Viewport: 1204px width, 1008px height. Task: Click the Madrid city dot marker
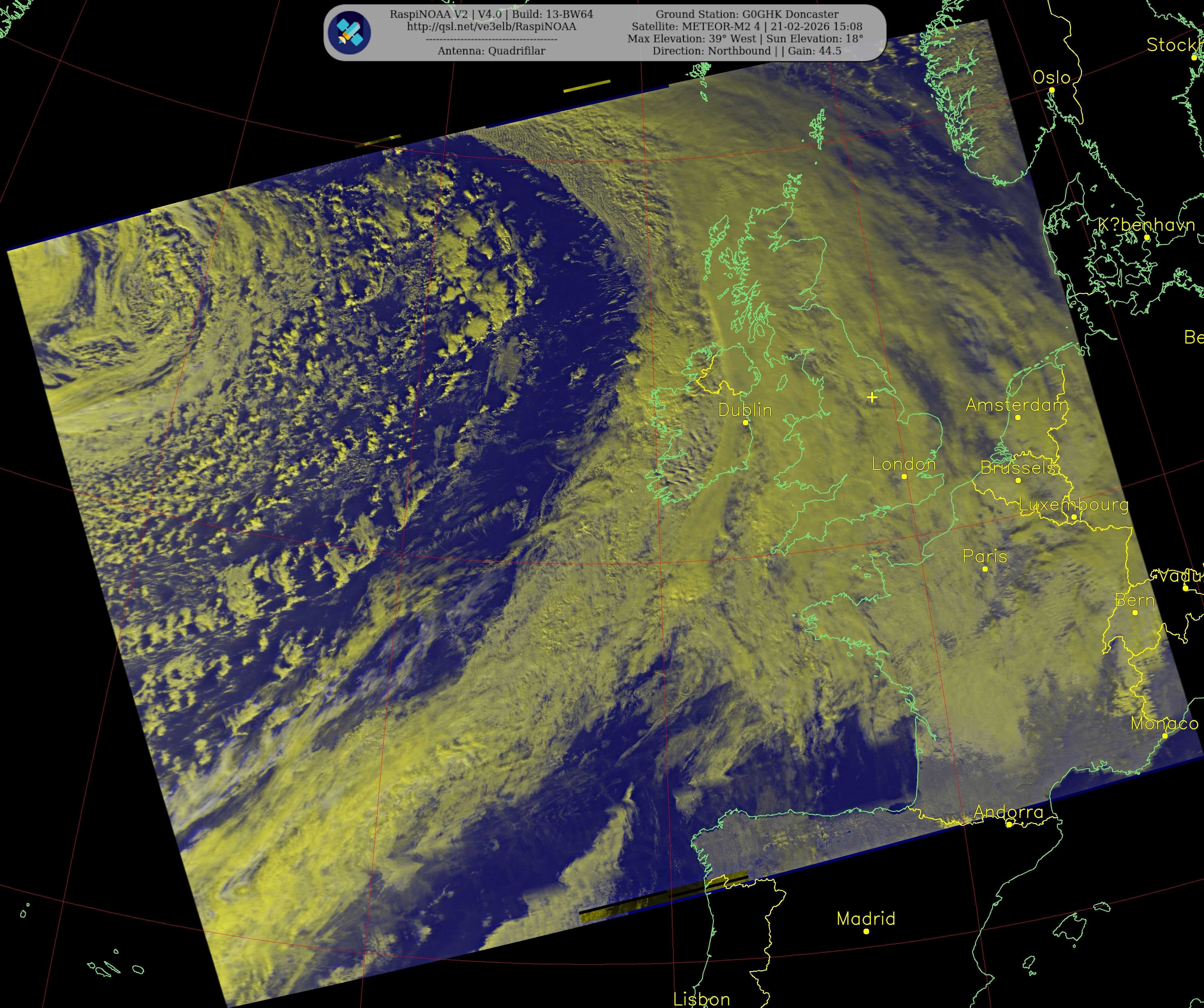click(866, 931)
